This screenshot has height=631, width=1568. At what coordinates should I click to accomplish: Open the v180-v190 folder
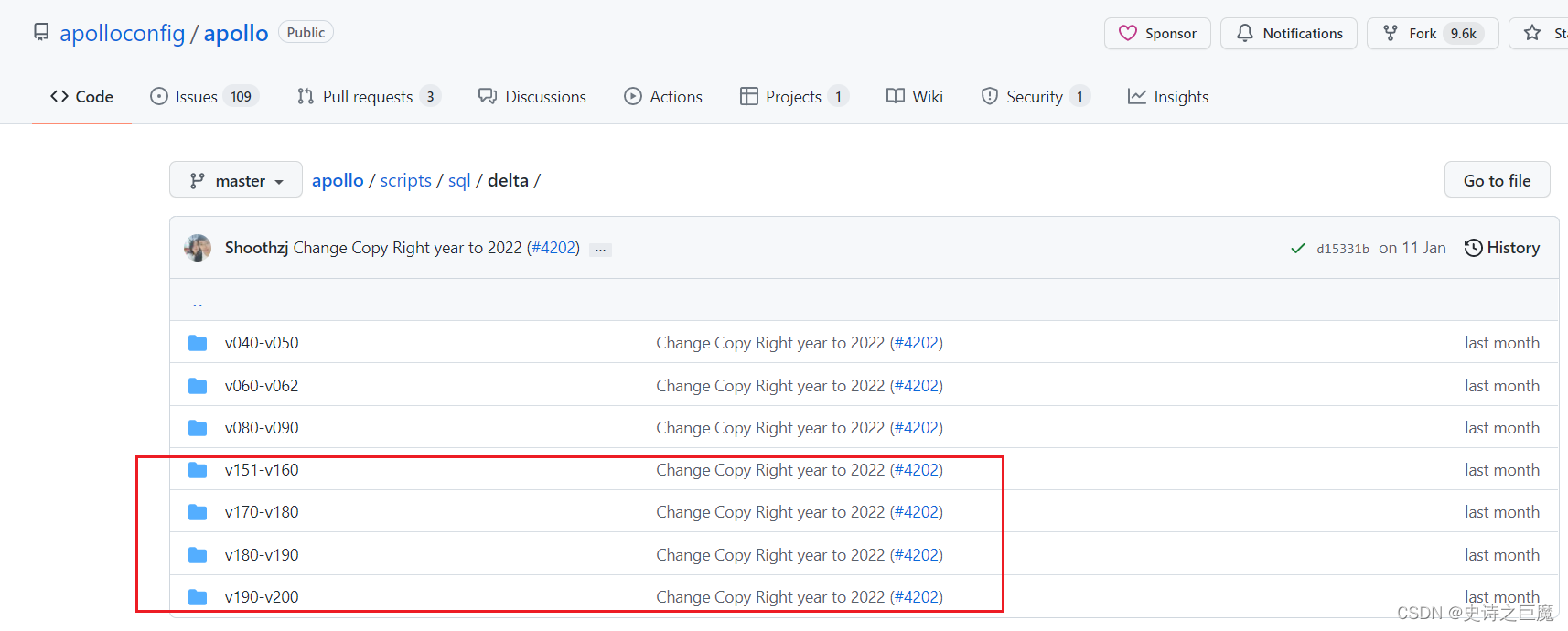(262, 555)
